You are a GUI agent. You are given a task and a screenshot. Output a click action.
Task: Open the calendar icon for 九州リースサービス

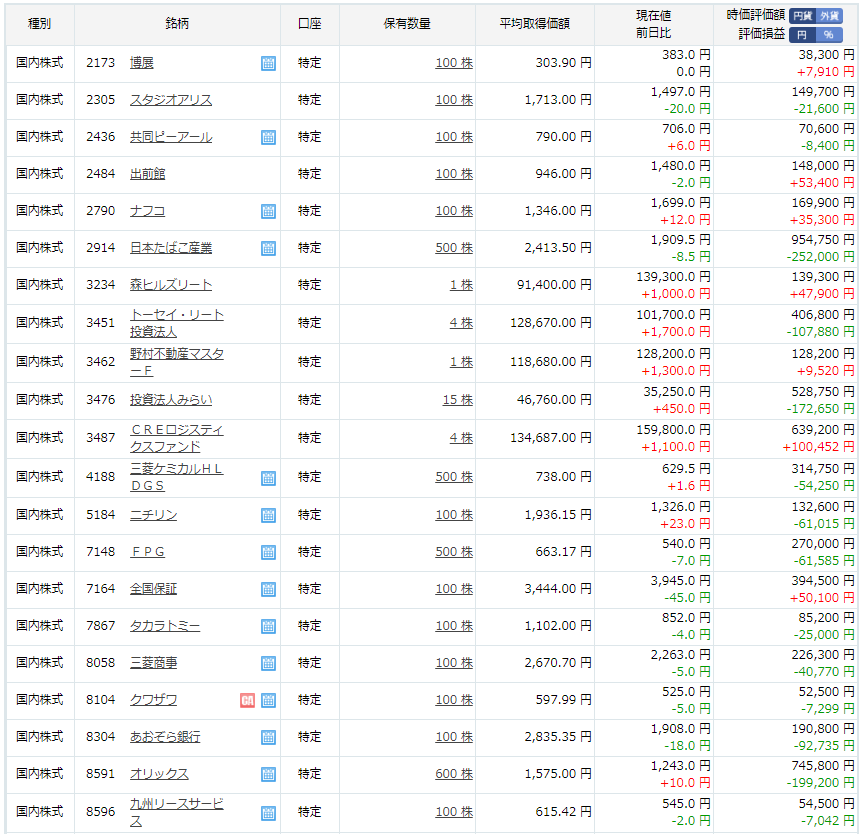click(x=268, y=813)
